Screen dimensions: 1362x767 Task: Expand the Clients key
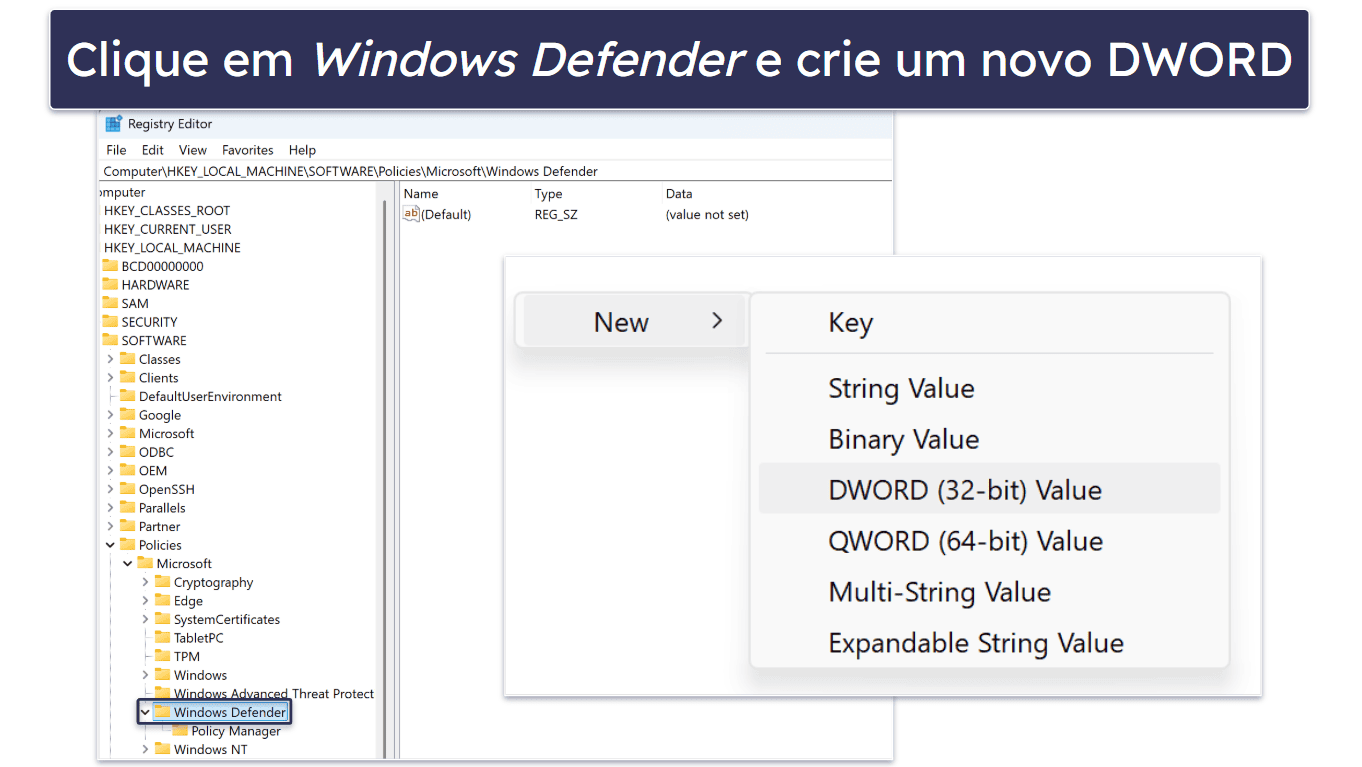point(110,378)
